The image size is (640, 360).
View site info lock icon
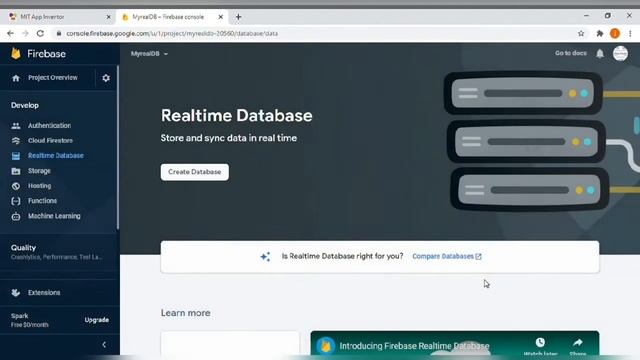[59, 33]
